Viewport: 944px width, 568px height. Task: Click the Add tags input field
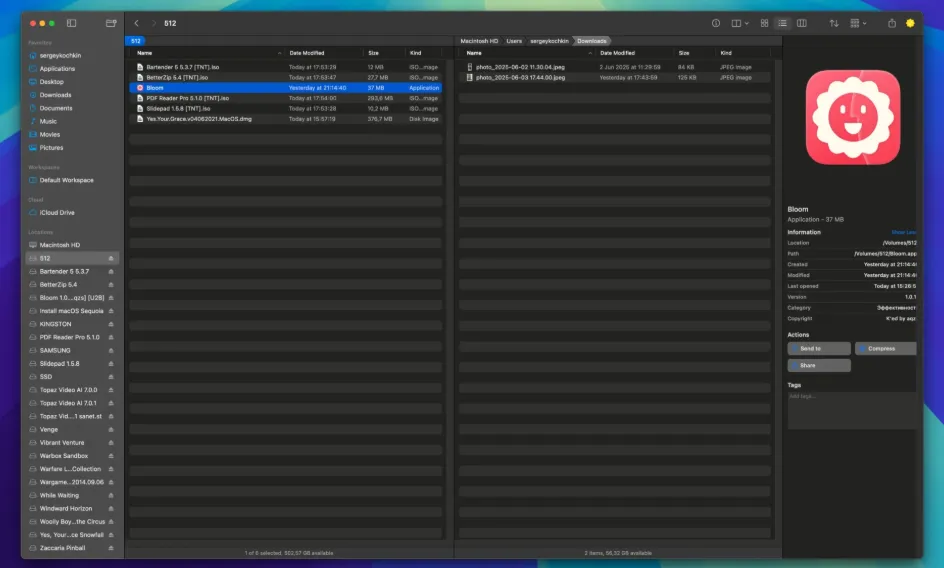point(852,410)
